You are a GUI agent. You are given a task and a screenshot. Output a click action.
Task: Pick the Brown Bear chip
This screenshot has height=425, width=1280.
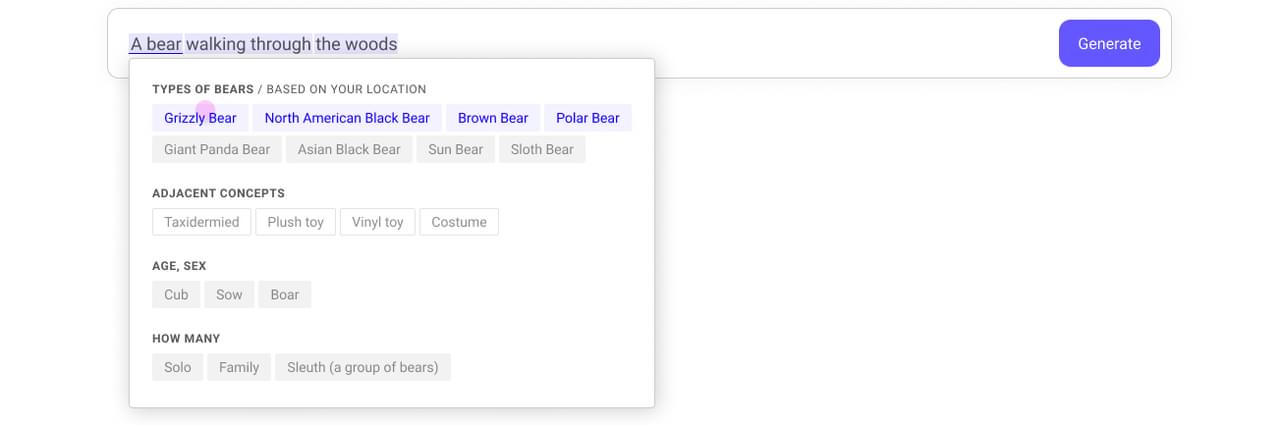[x=493, y=118]
